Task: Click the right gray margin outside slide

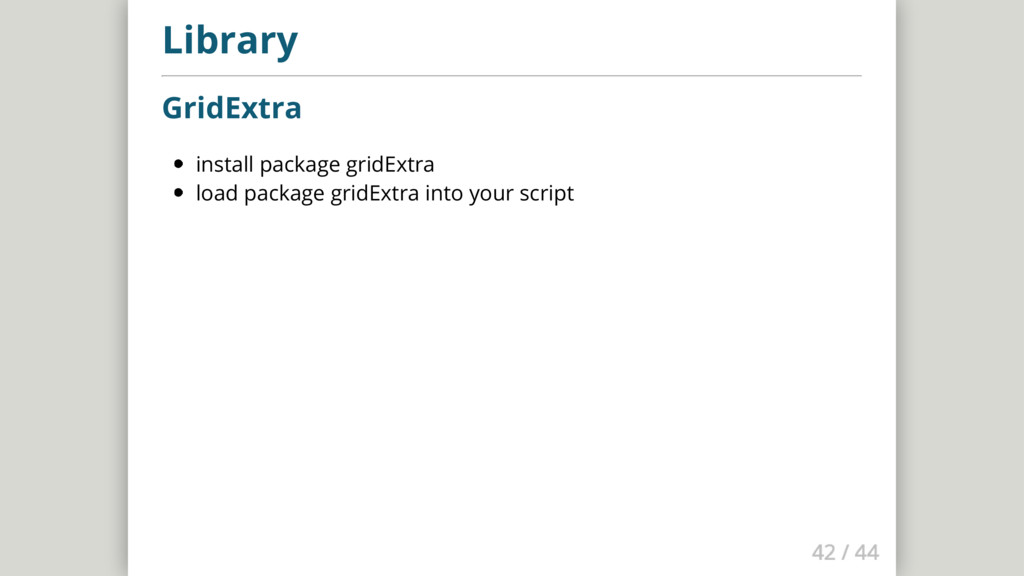Action: 960,288
